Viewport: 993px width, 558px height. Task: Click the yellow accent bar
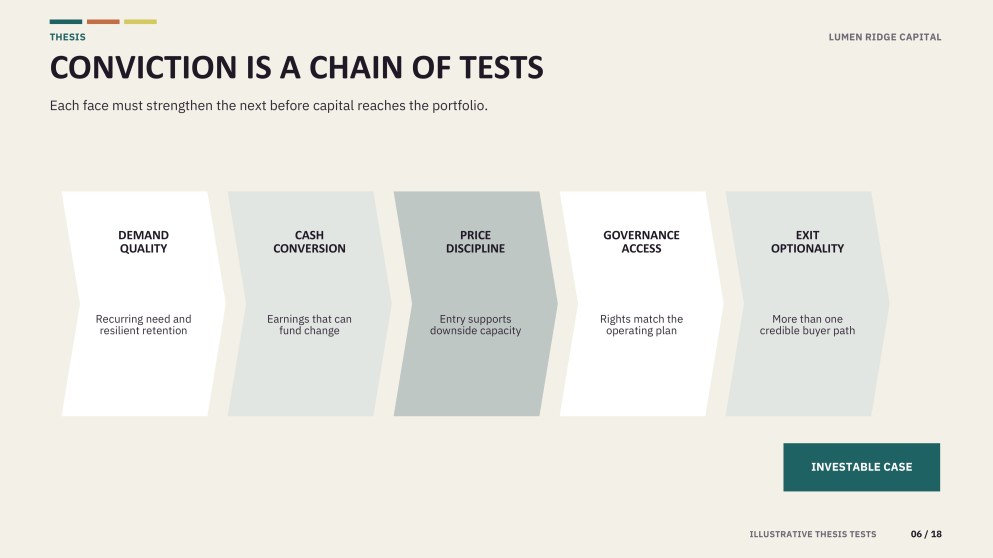point(141,22)
